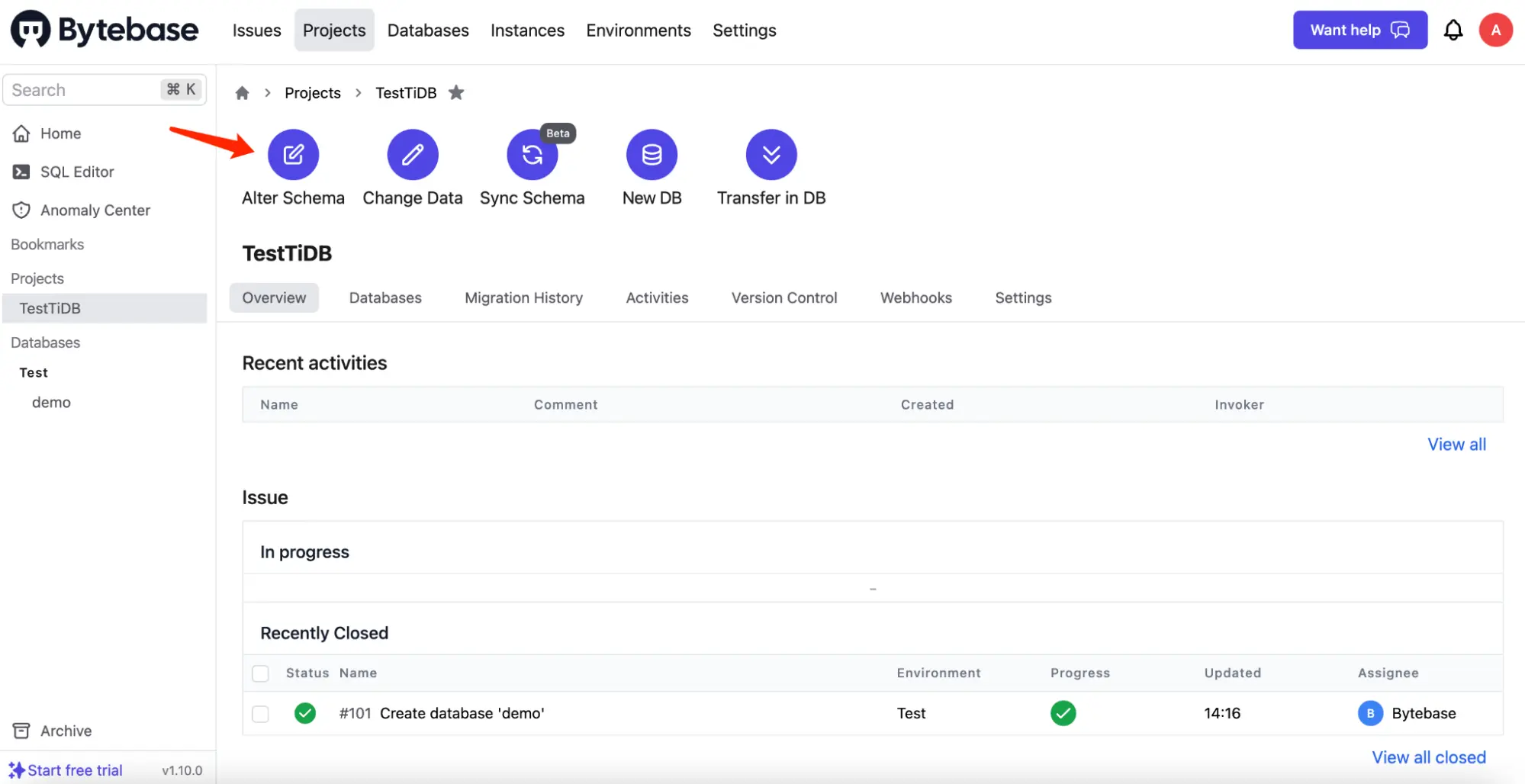
Task: Open the notifications bell
Action: [x=1453, y=31]
